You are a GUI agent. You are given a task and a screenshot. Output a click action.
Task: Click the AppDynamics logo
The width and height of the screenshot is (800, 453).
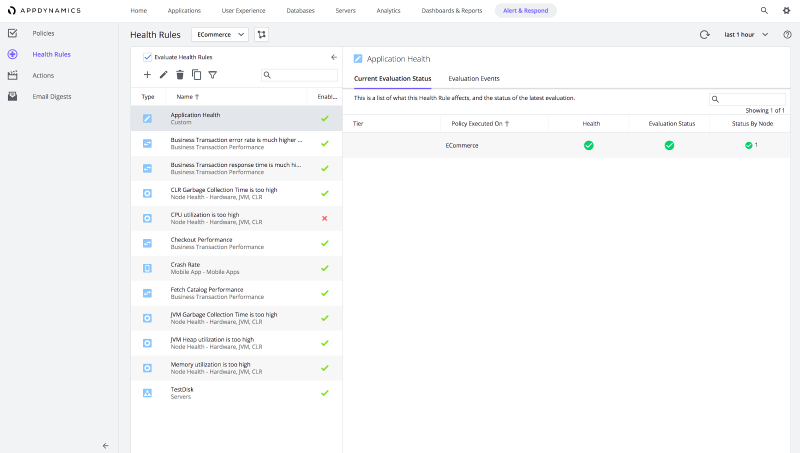point(44,10)
